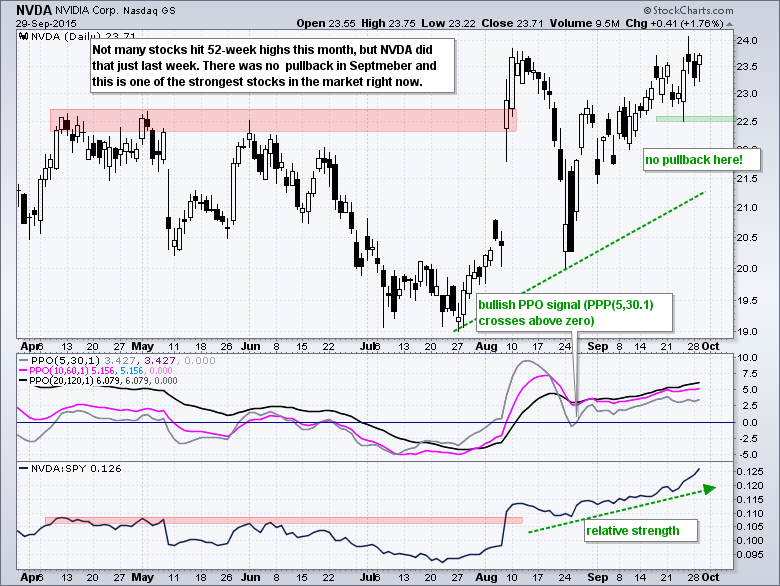Click the 0.0 PPO axis label

(x=750, y=422)
